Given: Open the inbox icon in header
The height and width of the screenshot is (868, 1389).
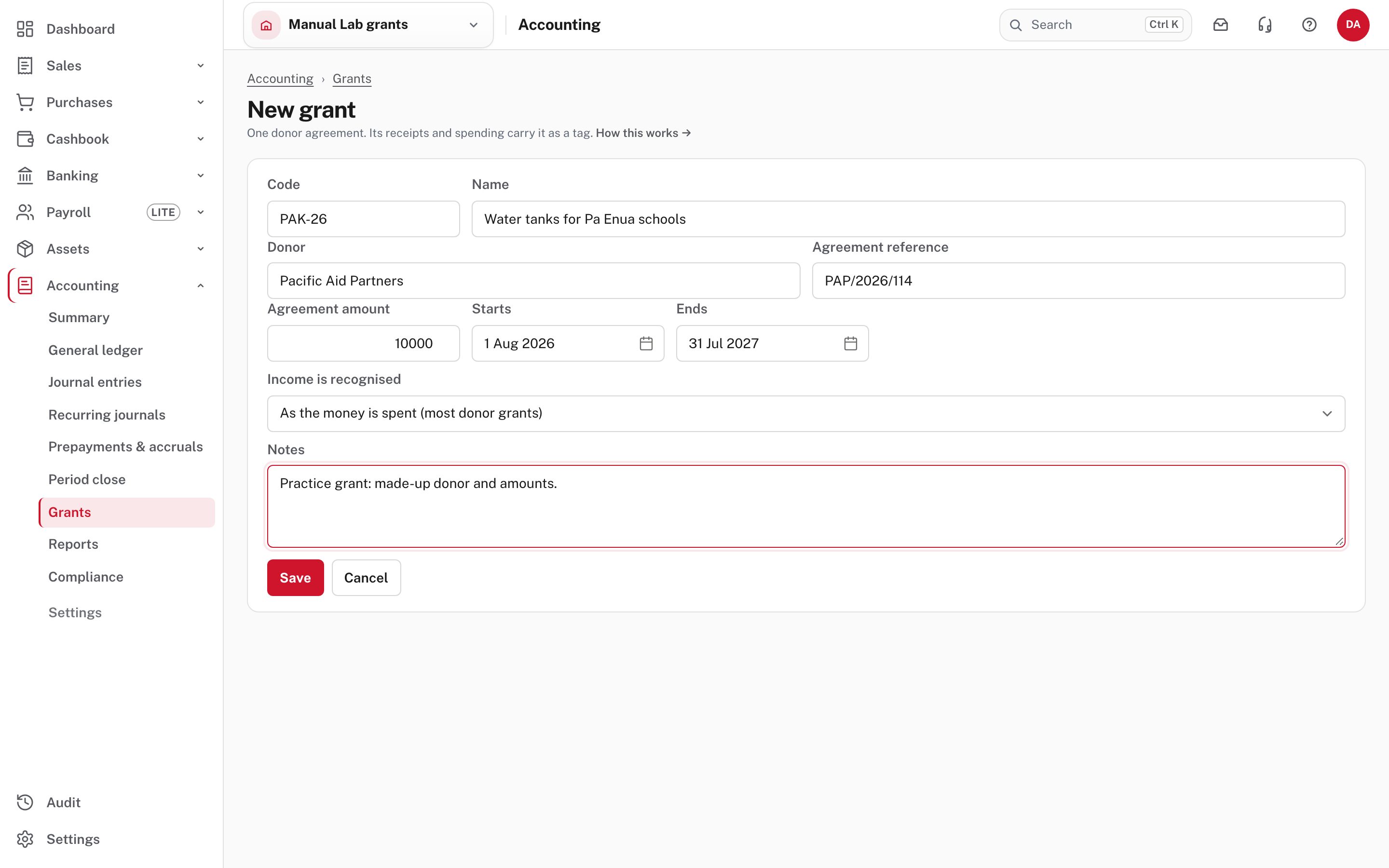Looking at the screenshot, I should (x=1220, y=25).
